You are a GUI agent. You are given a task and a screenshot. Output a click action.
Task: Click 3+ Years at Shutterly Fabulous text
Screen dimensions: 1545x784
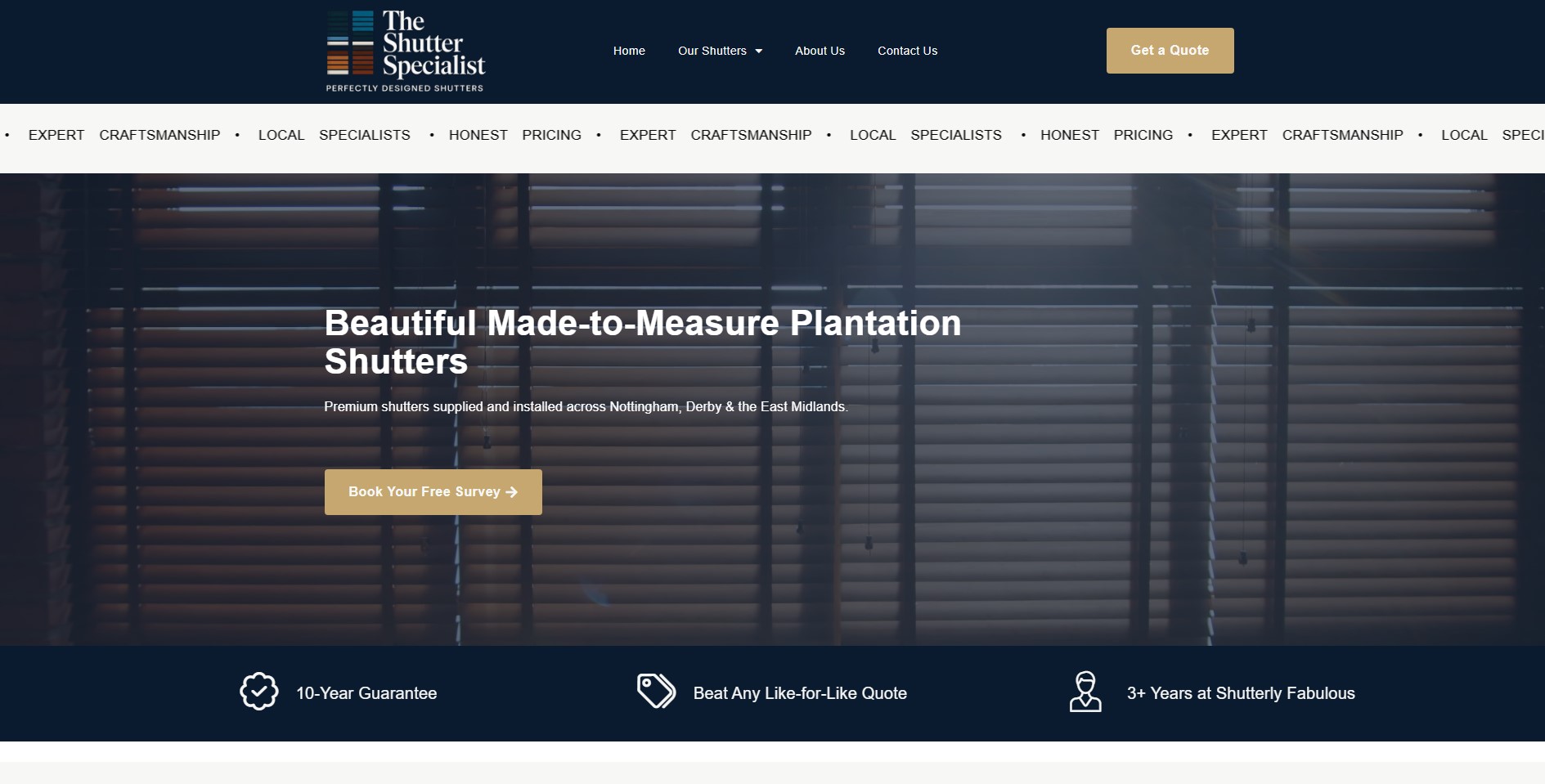[1241, 693]
